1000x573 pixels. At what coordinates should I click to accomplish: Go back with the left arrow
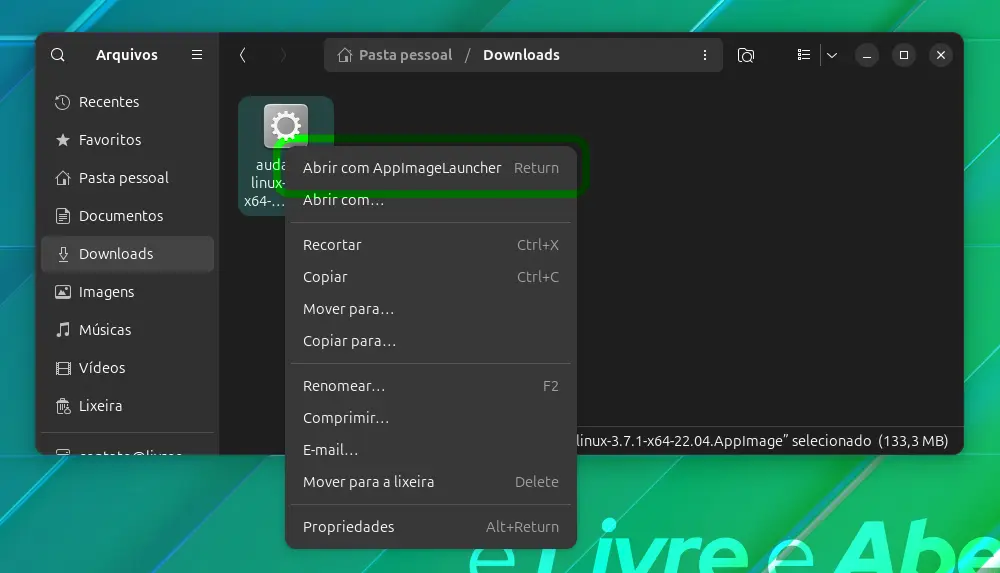(242, 55)
